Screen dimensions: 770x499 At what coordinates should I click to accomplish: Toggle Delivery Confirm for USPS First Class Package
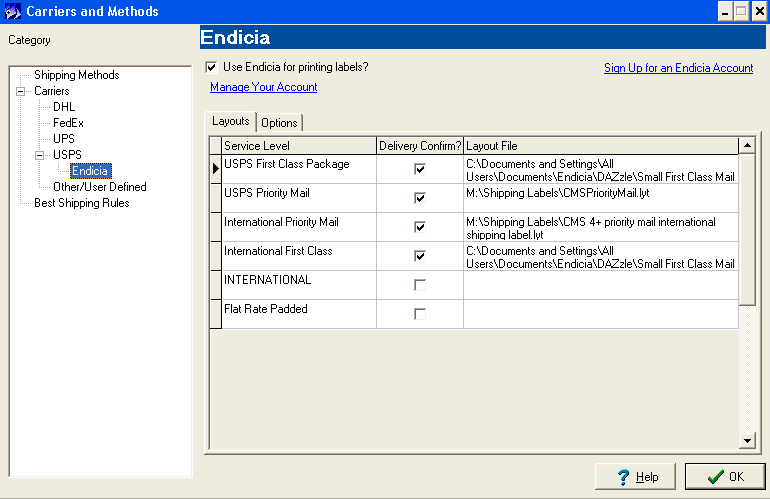click(x=420, y=169)
